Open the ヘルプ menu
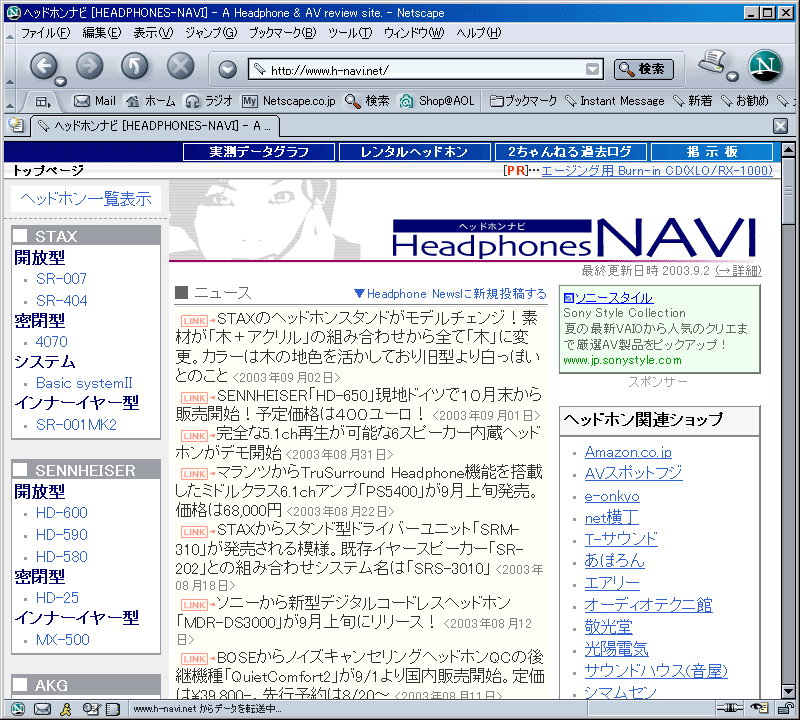The image size is (800, 720). 479,33
